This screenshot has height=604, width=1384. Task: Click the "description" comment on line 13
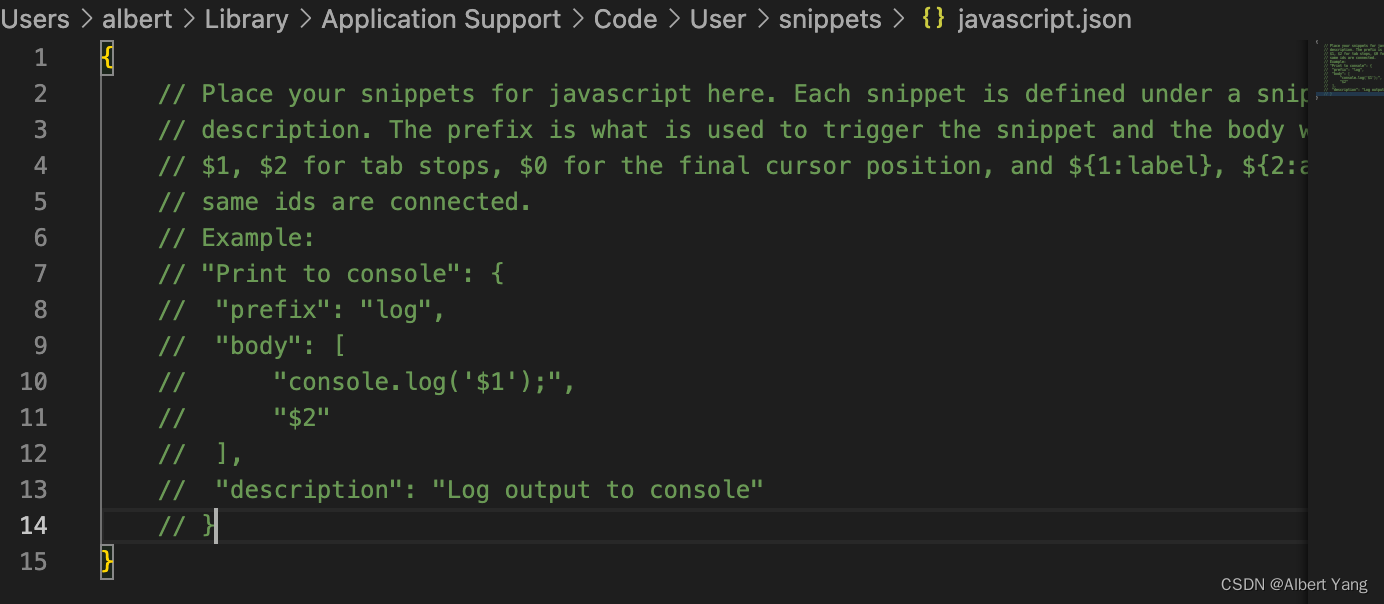coord(490,490)
